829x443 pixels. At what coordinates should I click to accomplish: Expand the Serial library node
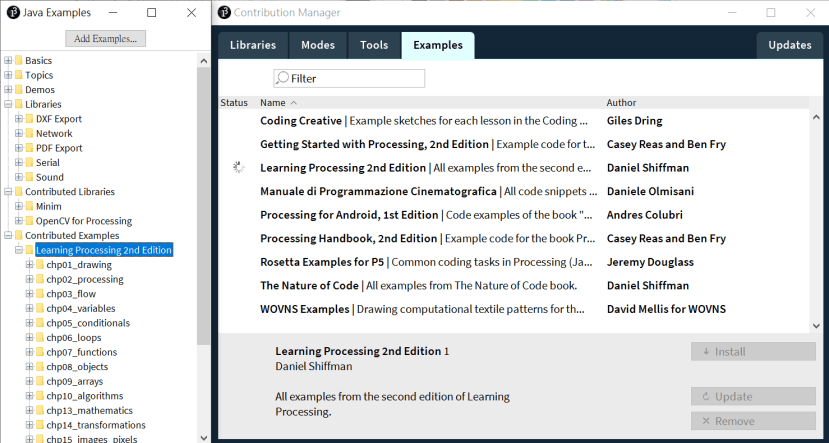[x=19, y=162]
